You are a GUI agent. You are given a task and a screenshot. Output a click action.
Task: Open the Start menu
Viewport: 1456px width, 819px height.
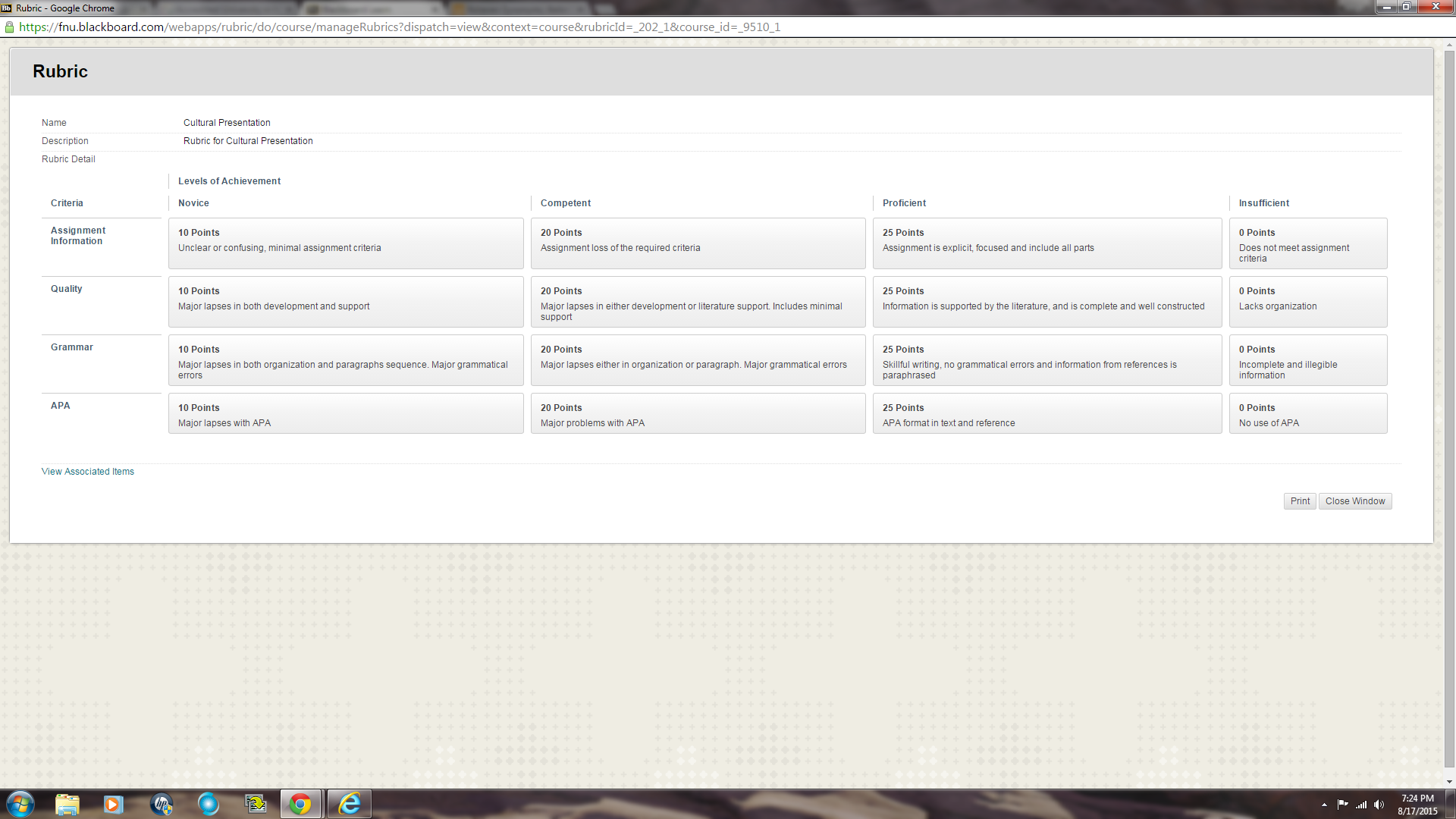[19, 804]
